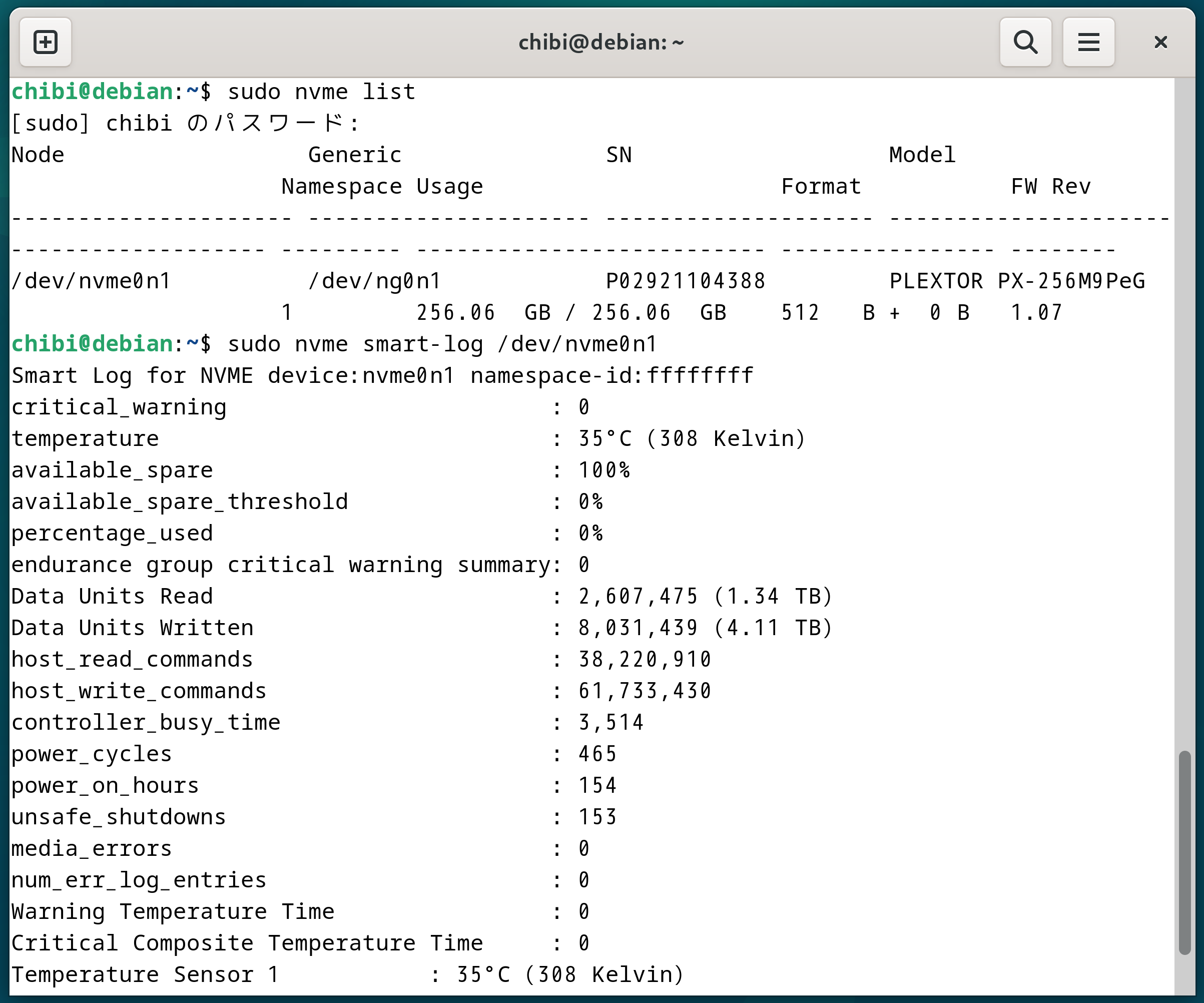Click the power_on_hours value 154
The height and width of the screenshot is (1003, 1204).
coord(597,786)
